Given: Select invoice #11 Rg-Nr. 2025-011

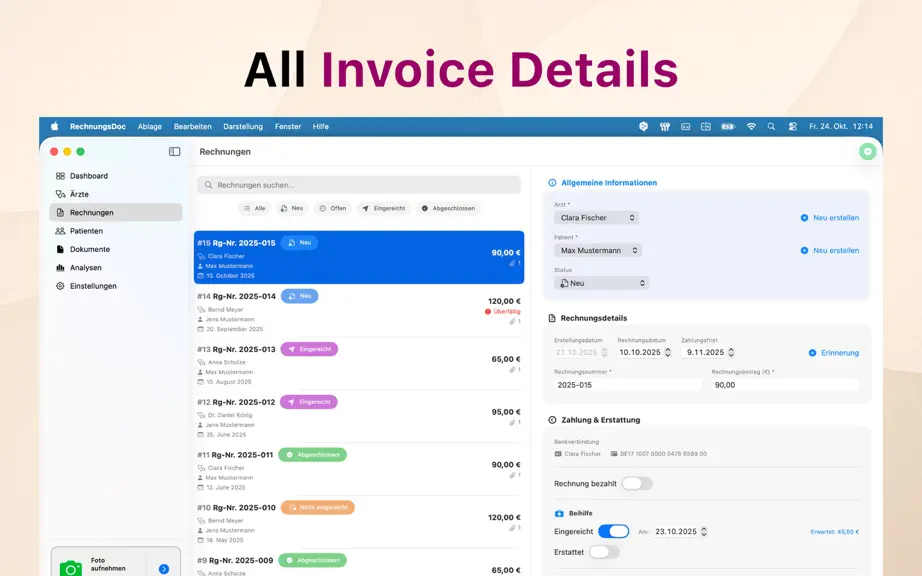Looking at the screenshot, I should 359,470.
